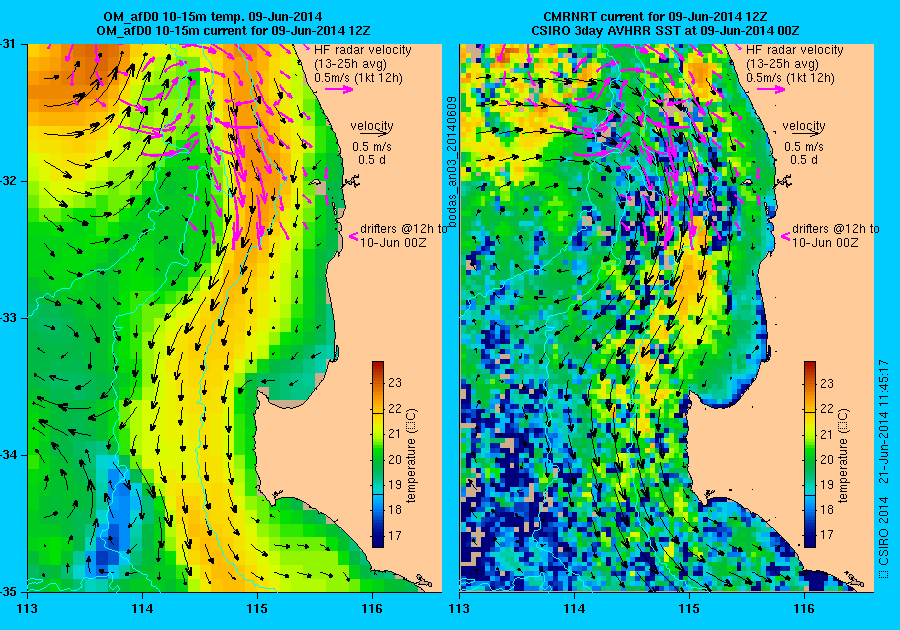900x630 pixels.
Task: Click the small island off the coast, left map
Action: pyautogui.click(x=315, y=182)
